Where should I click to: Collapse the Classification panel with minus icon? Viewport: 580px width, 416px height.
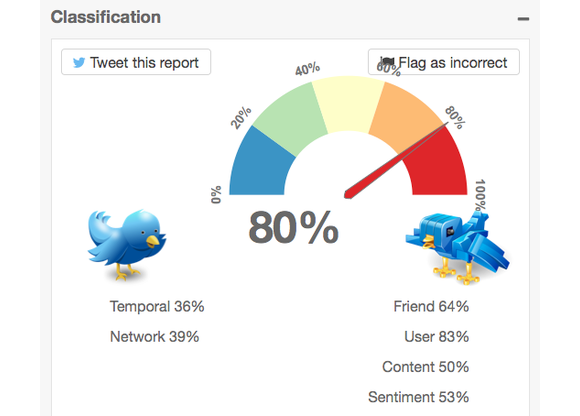(x=523, y=19)
